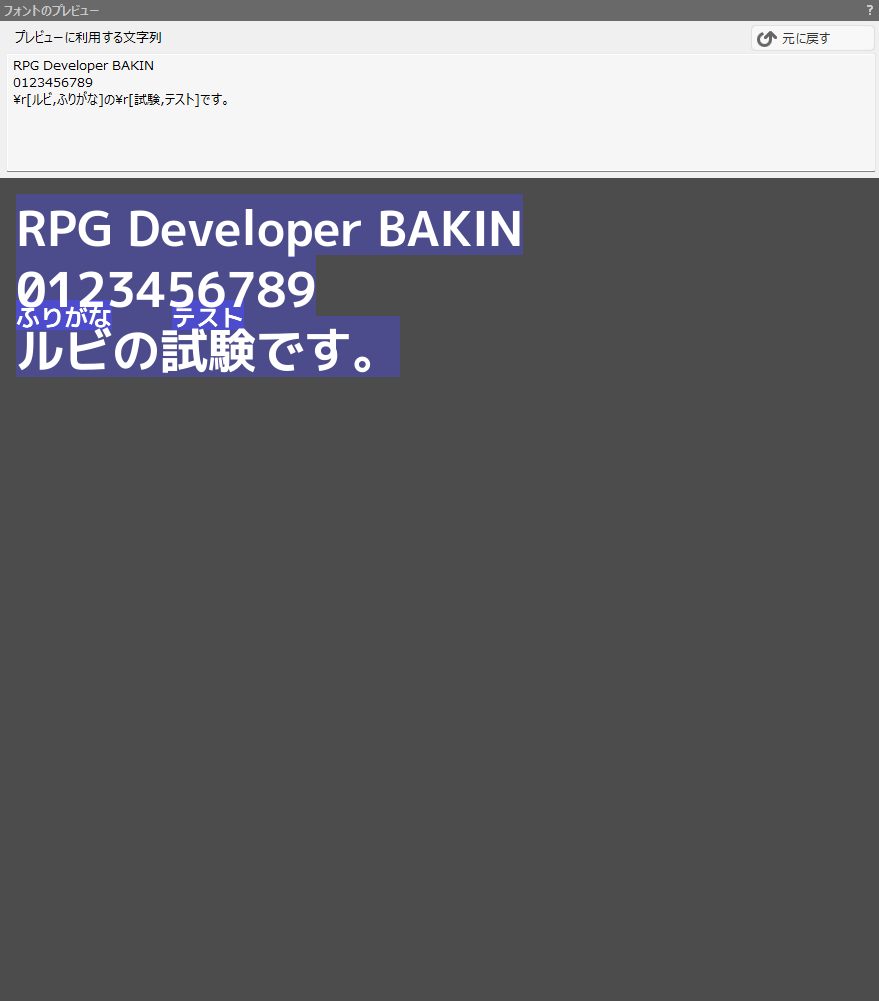
Task: Click the プレビューに利用する文字列 label
Action: tap(87, 37)
